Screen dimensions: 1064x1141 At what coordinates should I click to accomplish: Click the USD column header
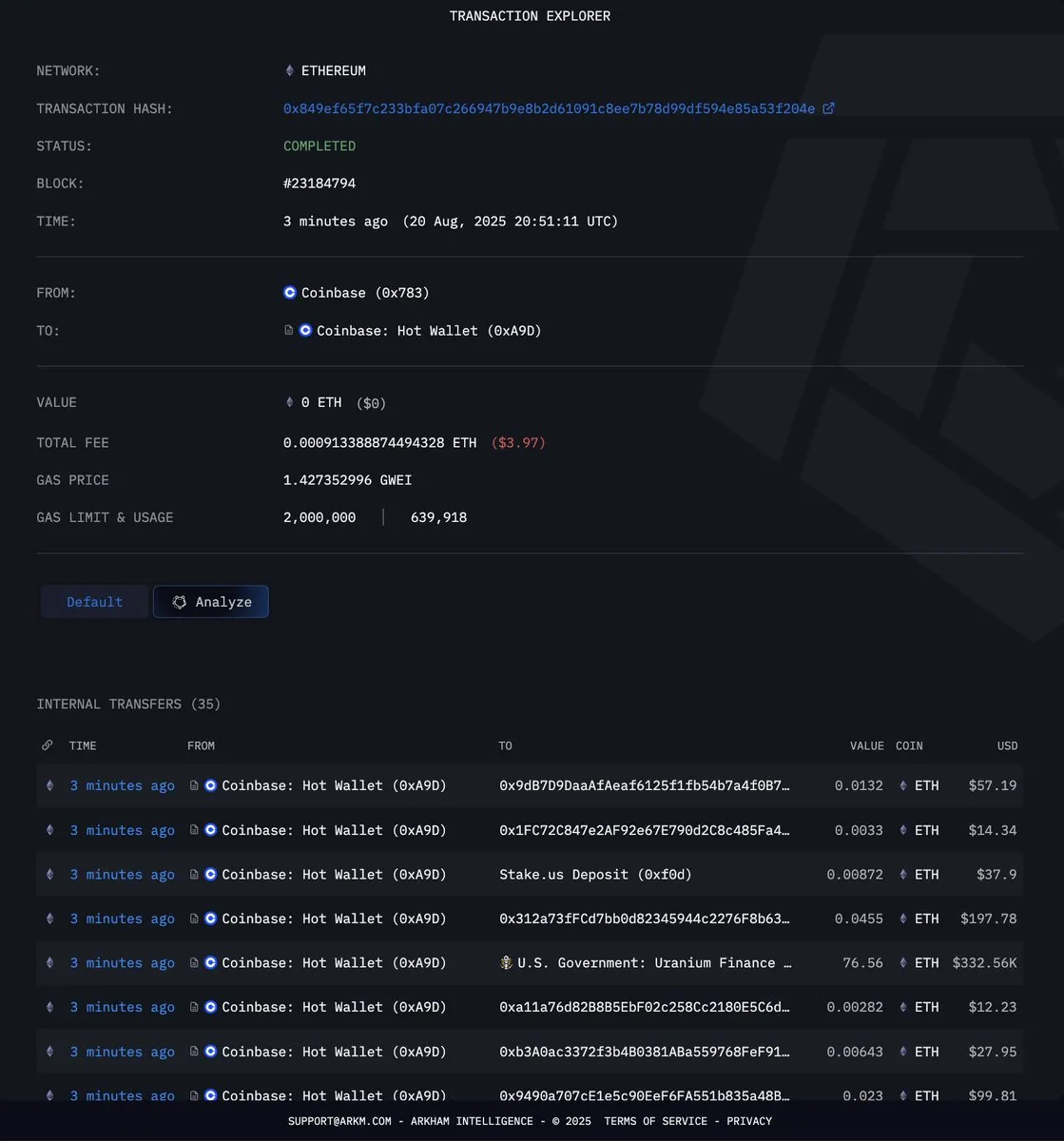pyautogui.click(x=1007, y=745)
